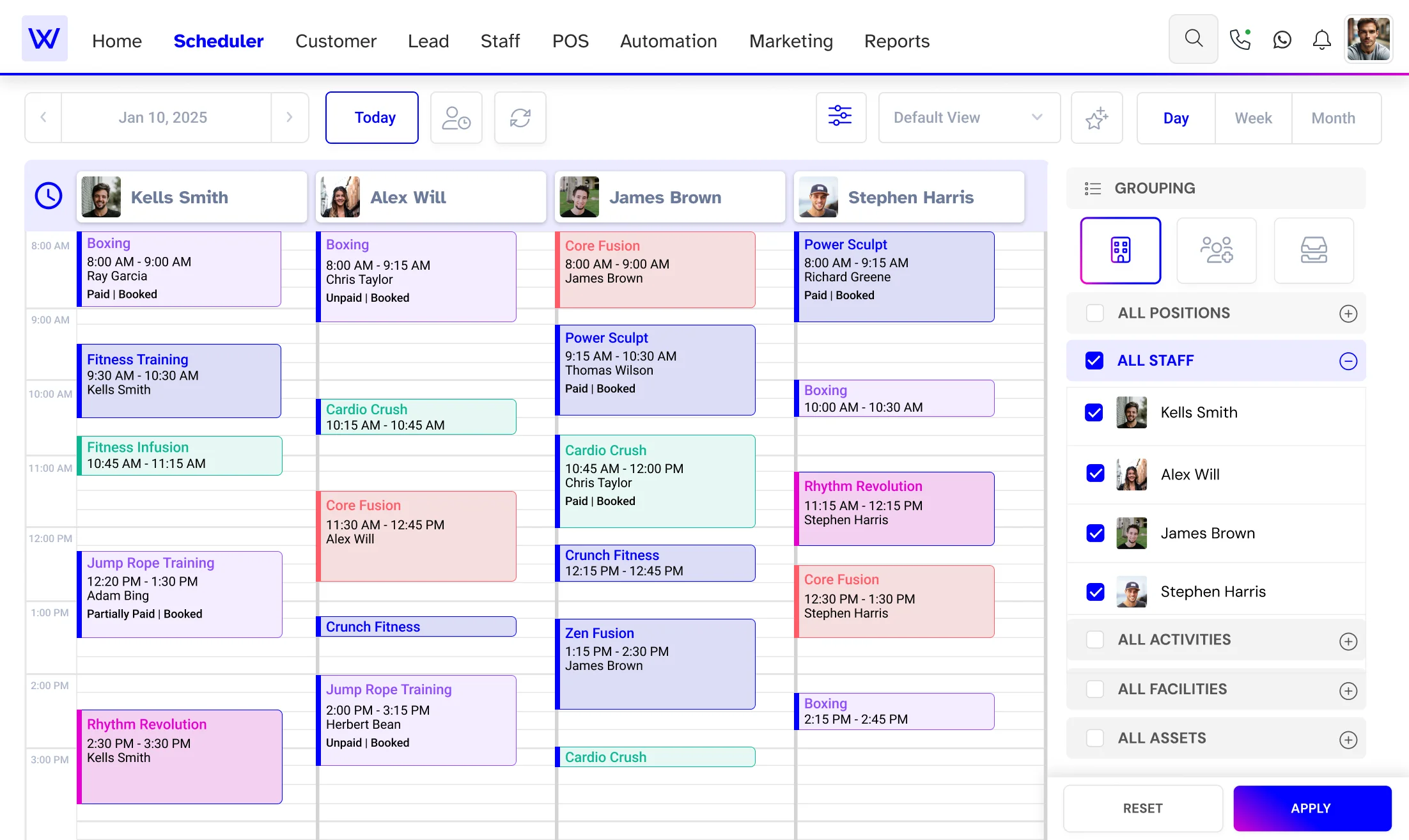This screenshot has width=1409, height=840.
Task: Click the favorite/star icon for saved views
Action: coord(1097,117)
